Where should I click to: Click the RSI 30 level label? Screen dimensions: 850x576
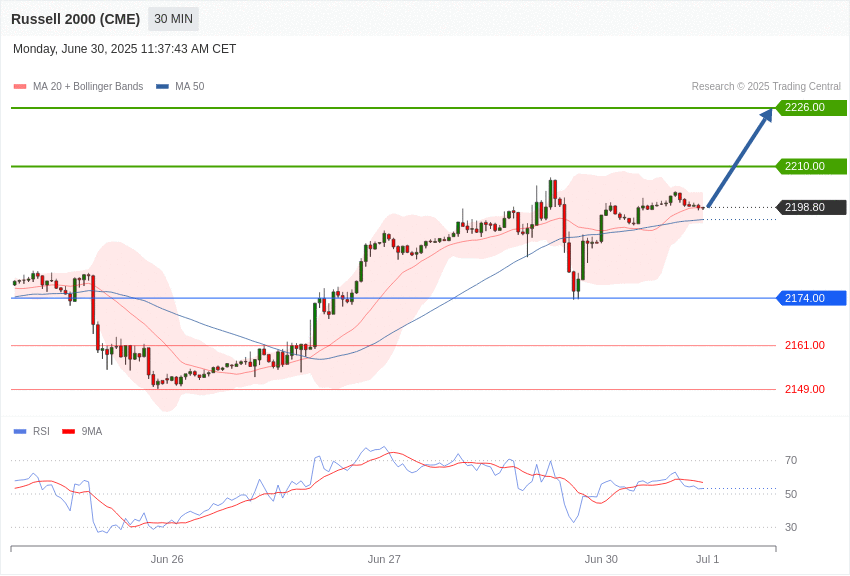791,527
